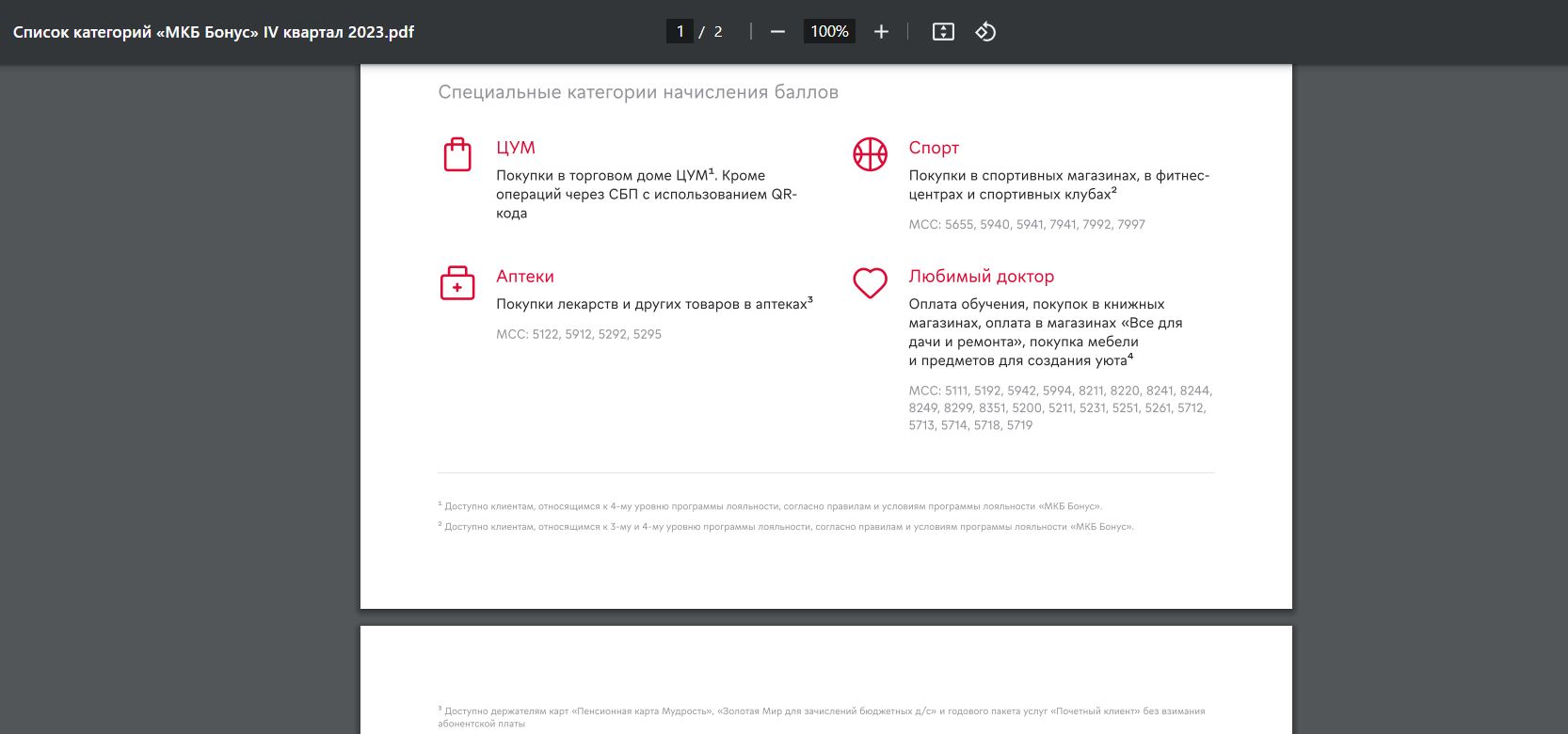
Task: Click the basketball Спорт icon
Action: 870,154
